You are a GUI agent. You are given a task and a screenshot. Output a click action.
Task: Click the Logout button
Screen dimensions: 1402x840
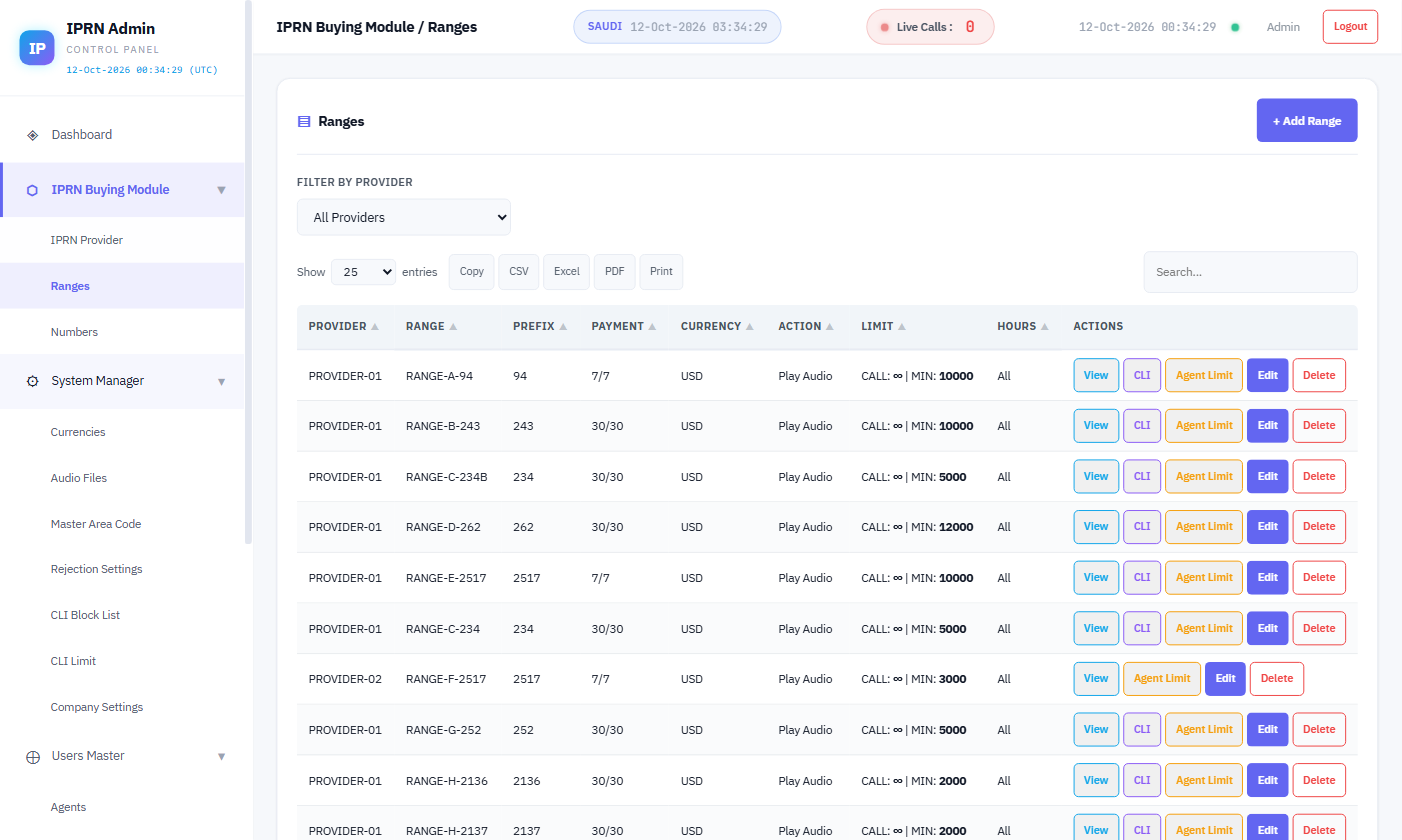click(1350, 27)
